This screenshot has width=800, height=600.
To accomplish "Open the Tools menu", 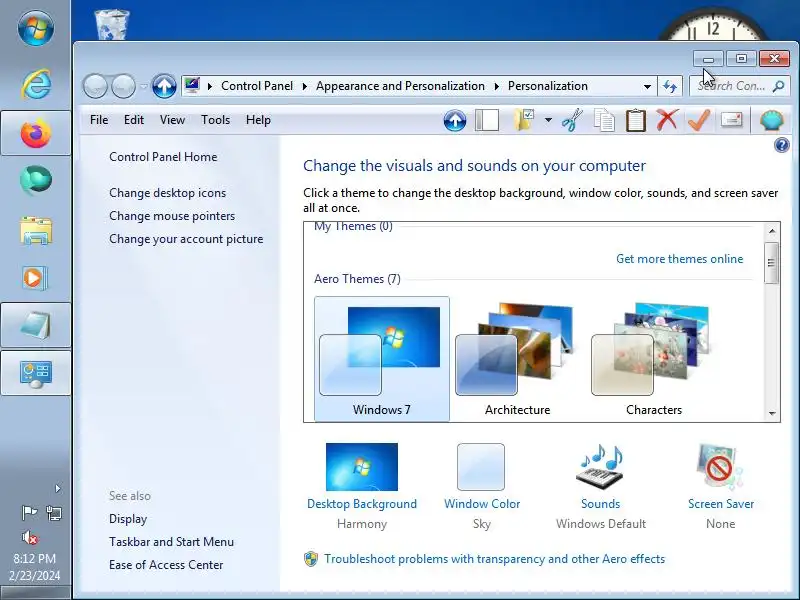I will (215, 120).
